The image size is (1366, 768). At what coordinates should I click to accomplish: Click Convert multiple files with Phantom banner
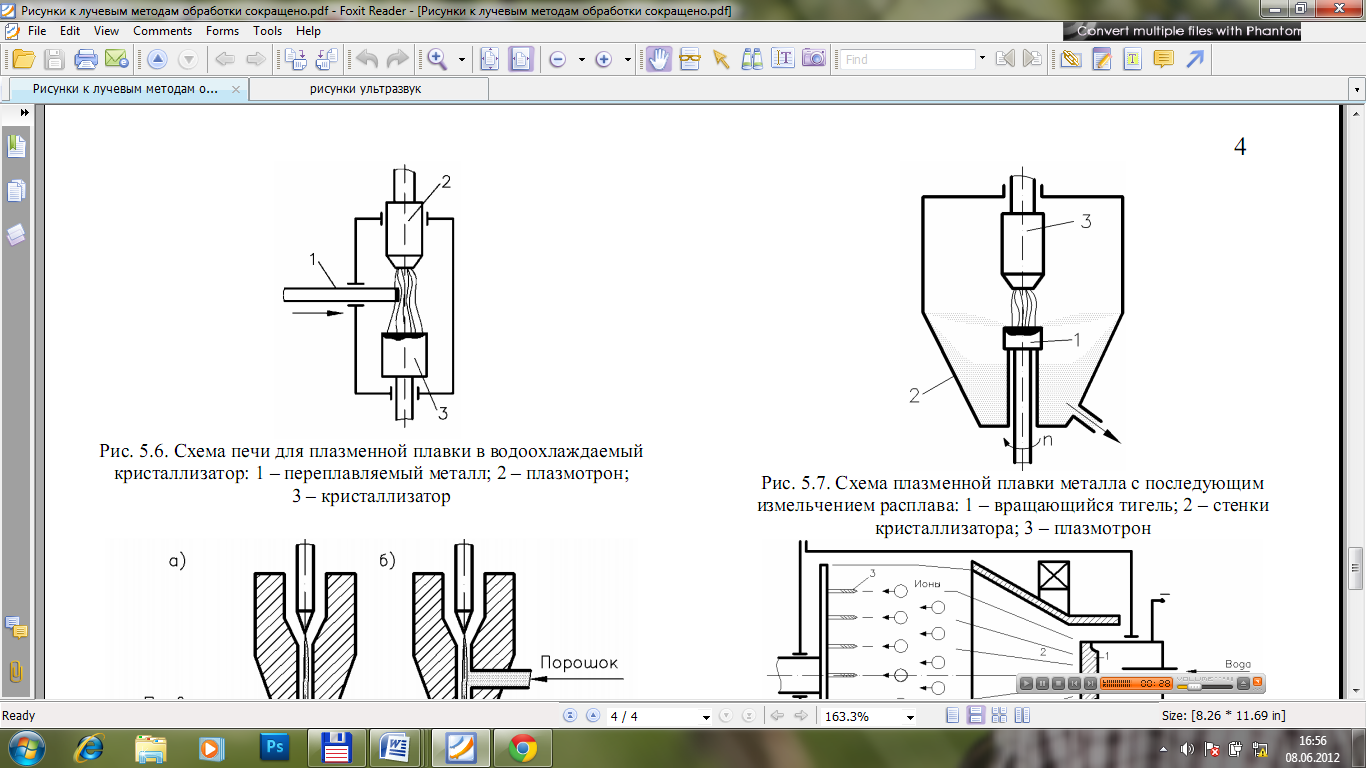pos(1183,31)
